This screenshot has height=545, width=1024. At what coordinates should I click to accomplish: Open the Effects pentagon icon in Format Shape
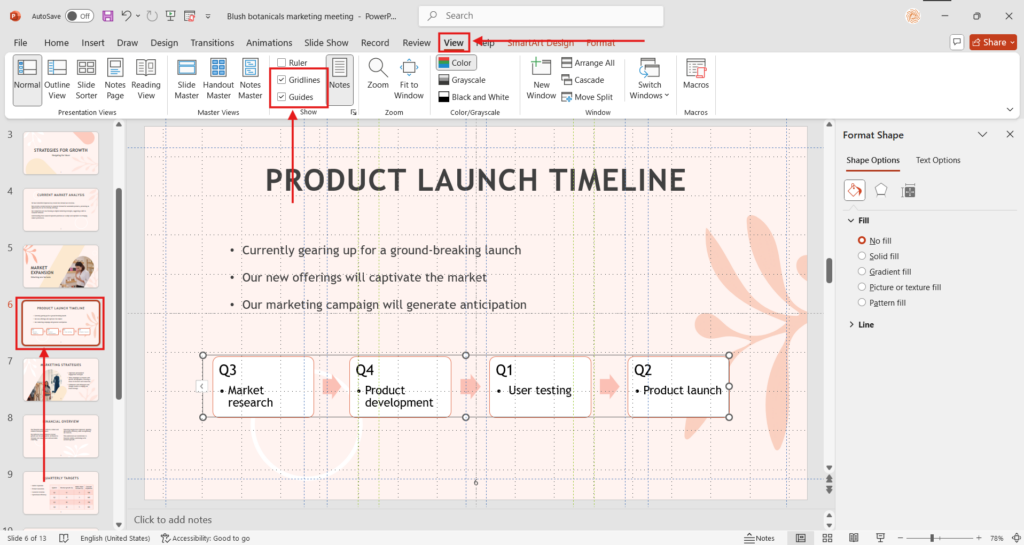click(x=881, y=190)
